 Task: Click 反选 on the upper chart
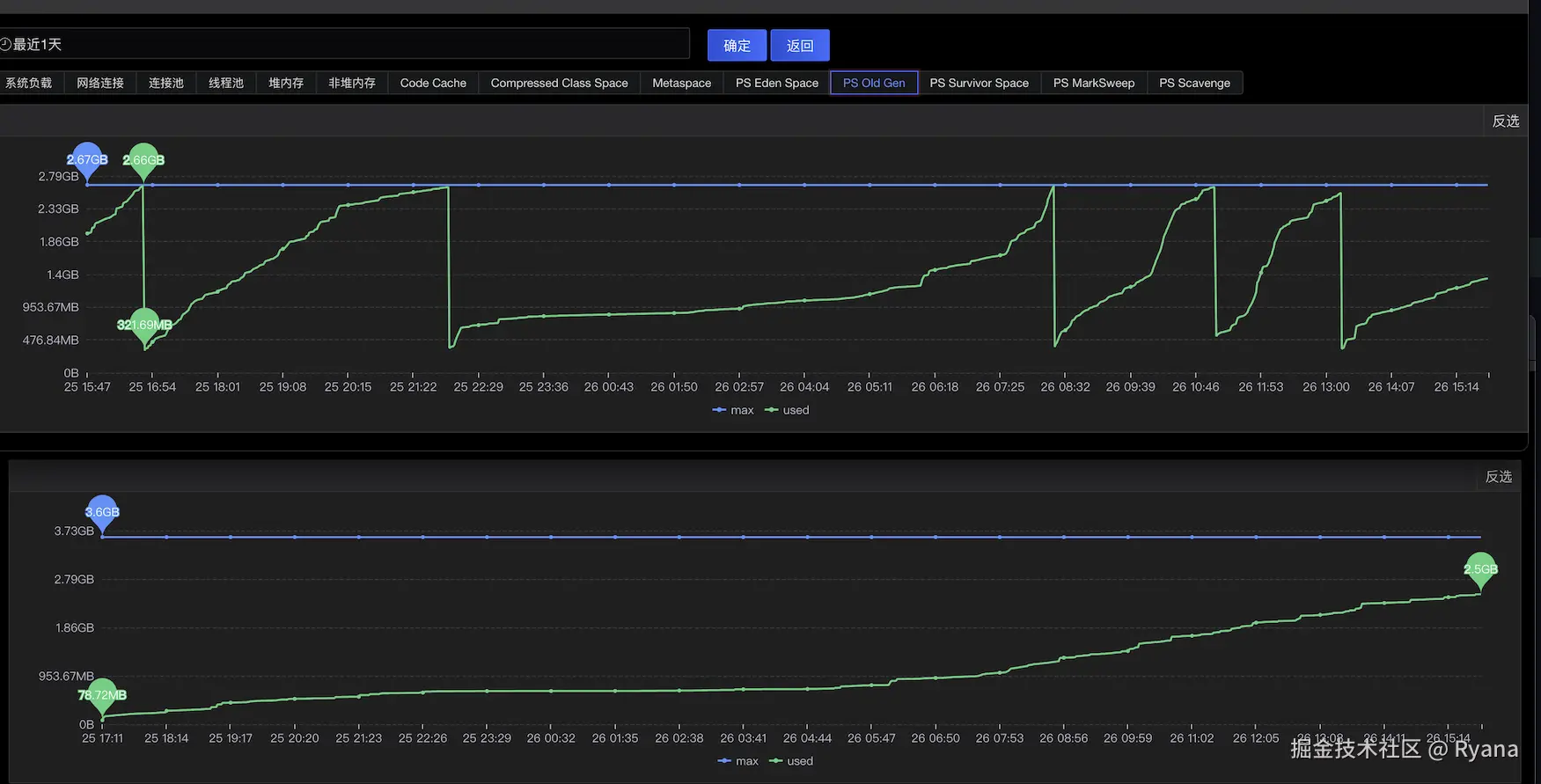coord(1506,121)
